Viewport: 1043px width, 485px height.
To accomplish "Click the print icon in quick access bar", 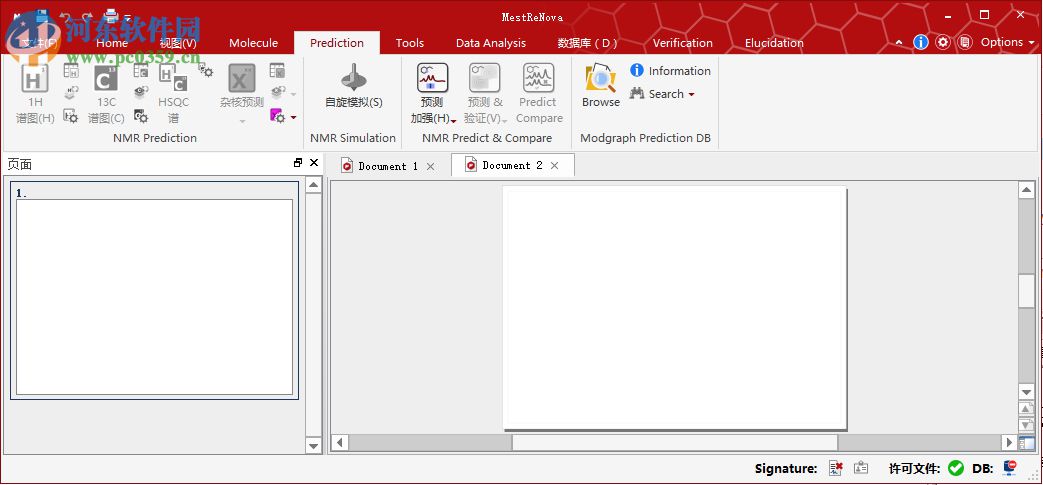I will click(x=111, y=15).
